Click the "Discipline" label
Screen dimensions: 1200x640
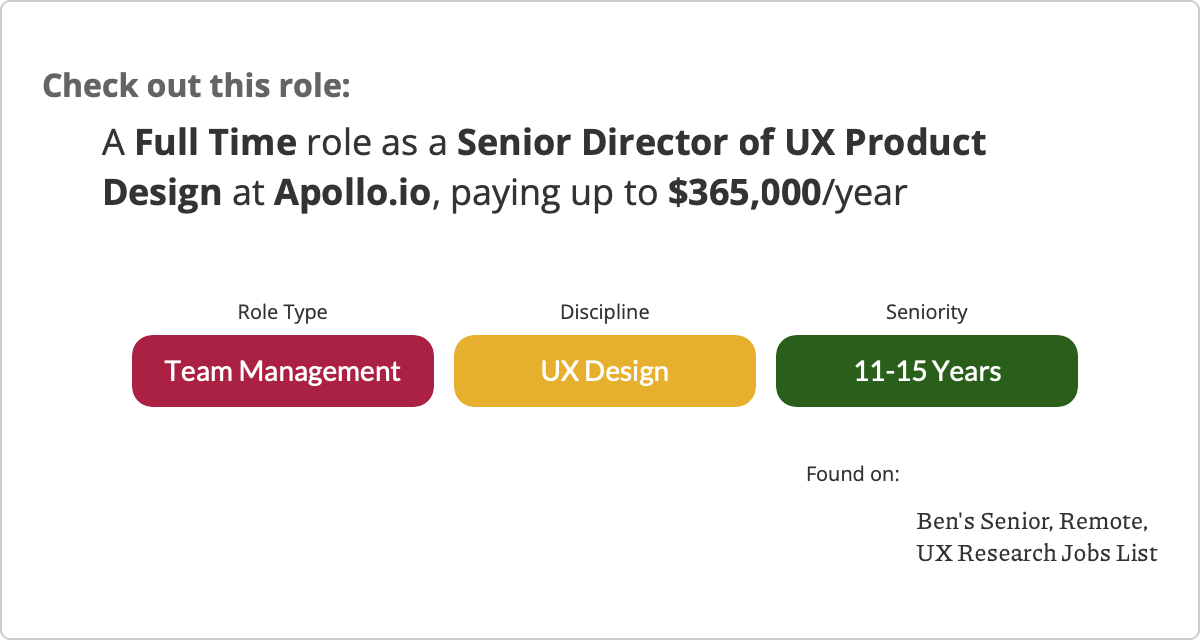[604, 312]
